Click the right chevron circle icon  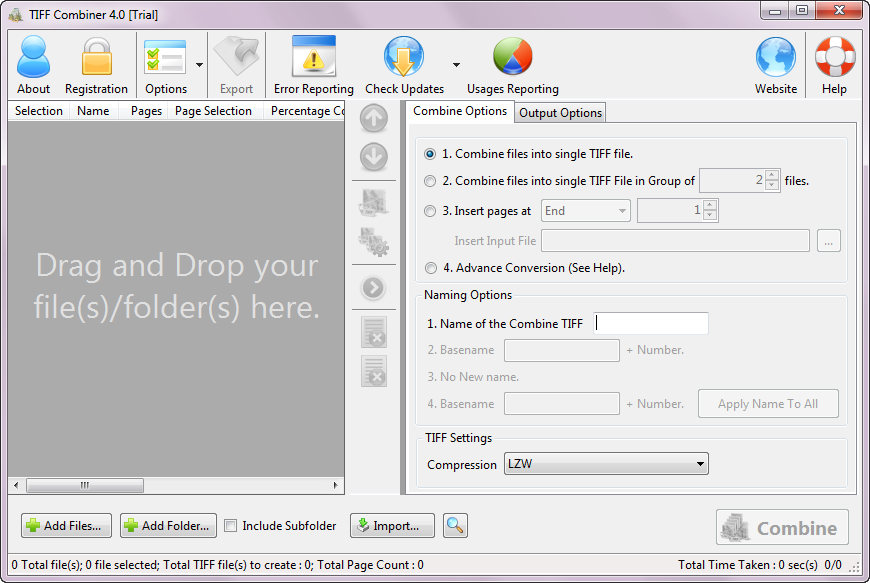373,288
